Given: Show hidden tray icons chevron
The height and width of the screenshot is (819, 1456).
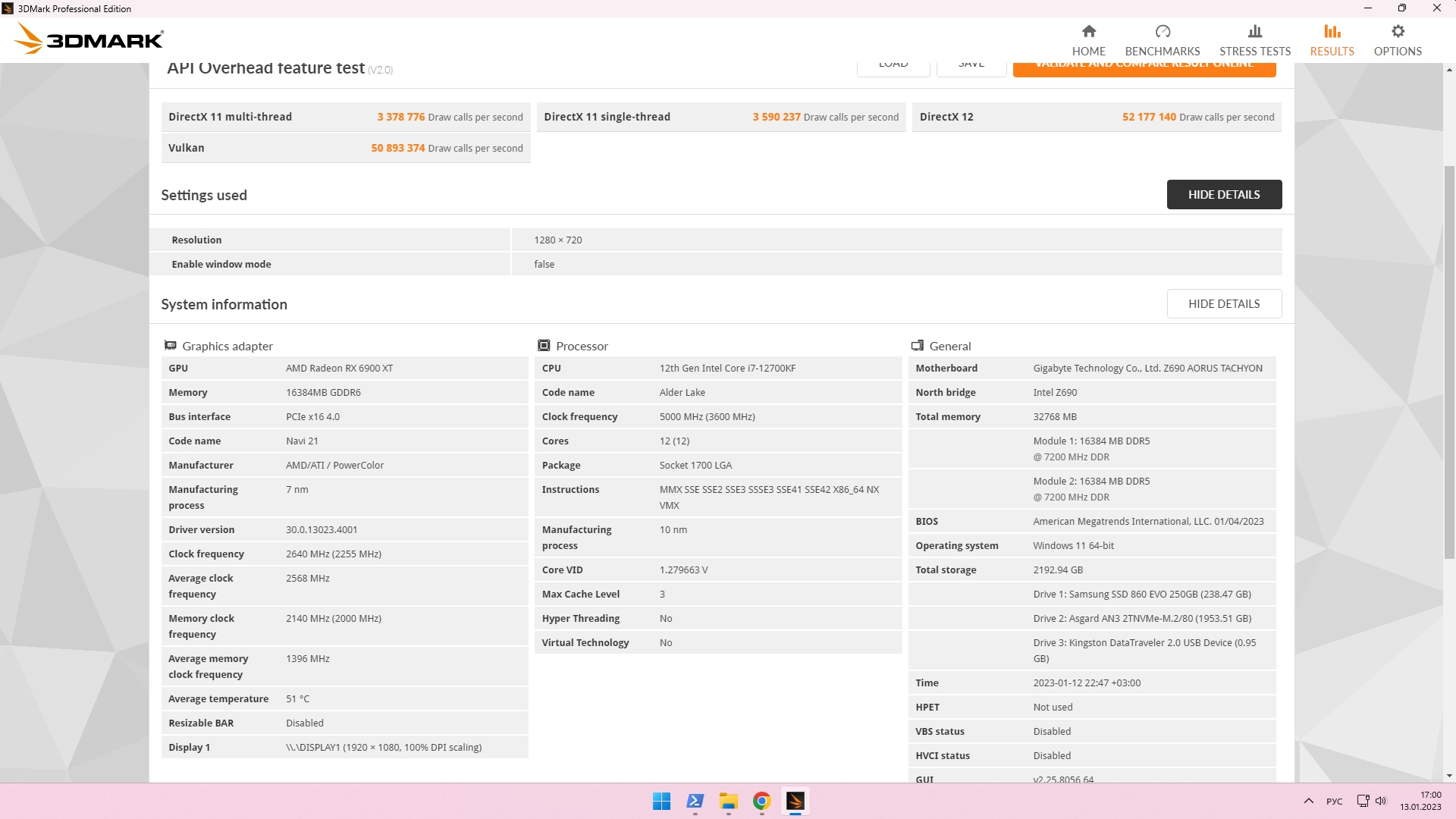Looking at the screenshot, I should pyautogui.click(x=1308, y=801).
